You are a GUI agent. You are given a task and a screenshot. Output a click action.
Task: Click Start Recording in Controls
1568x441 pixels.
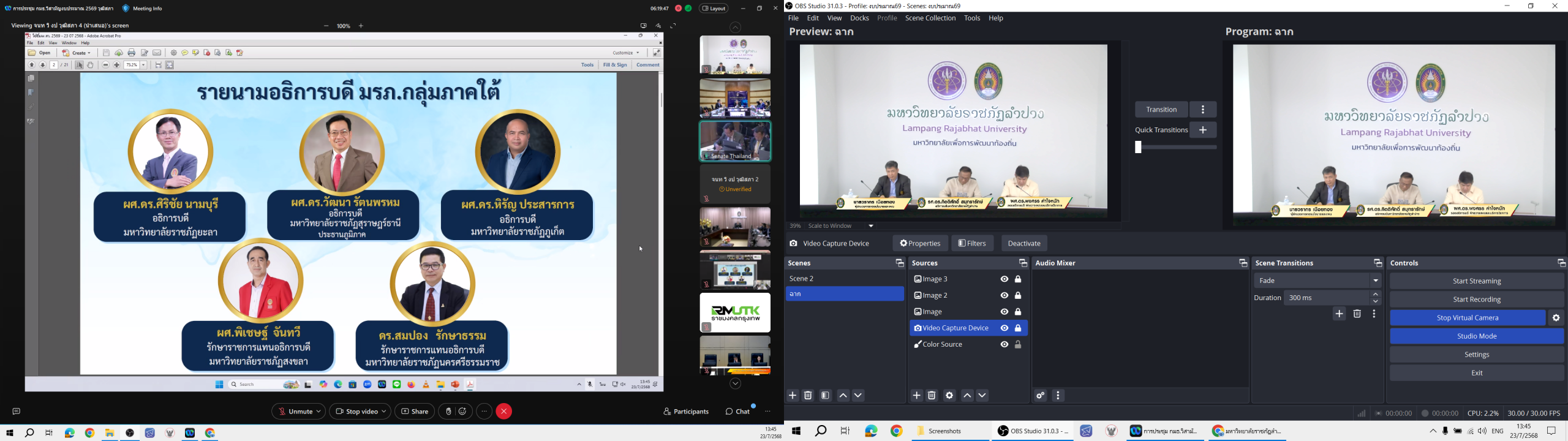[x=1476, y=300]
